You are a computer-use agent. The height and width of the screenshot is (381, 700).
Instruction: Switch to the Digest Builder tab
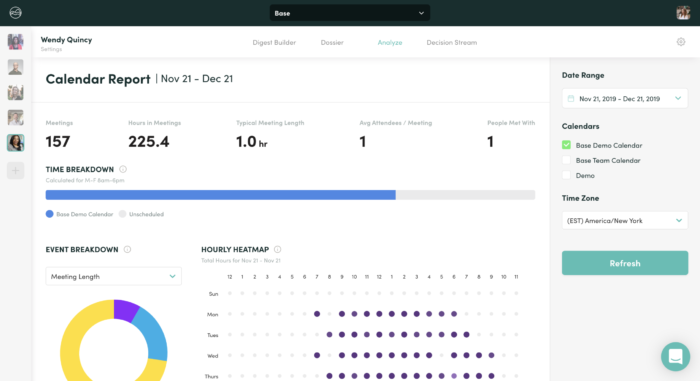pos(274,42)
